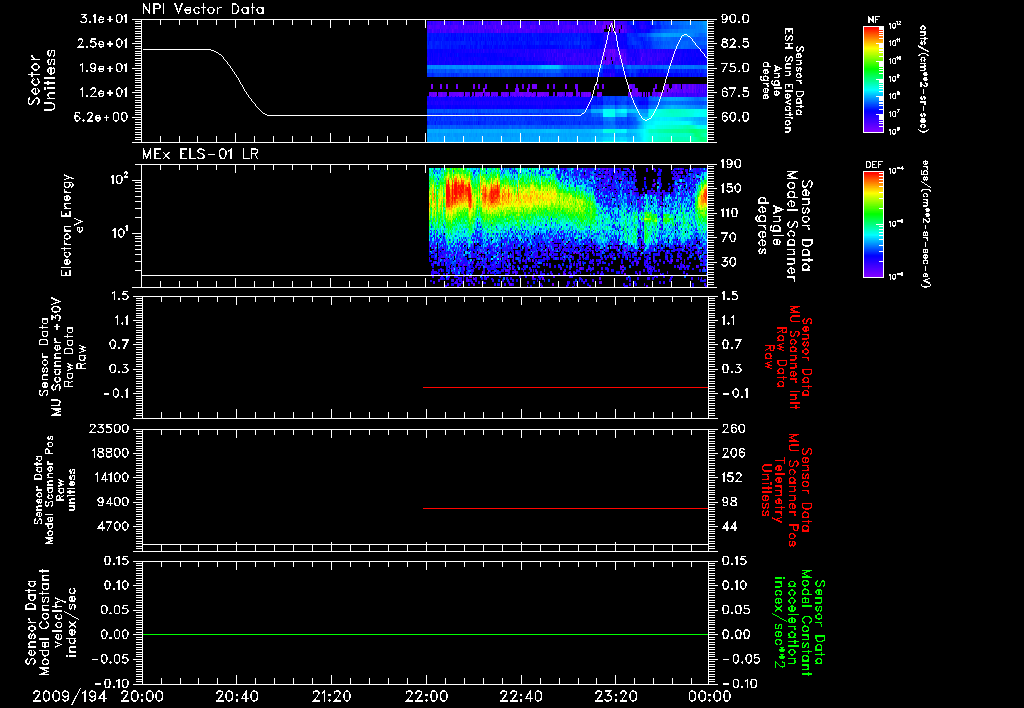Viewport: 1024px width, 708px height.
Task: Select the 'Electron Energy eV' axis label
Action: click(72, 225)
